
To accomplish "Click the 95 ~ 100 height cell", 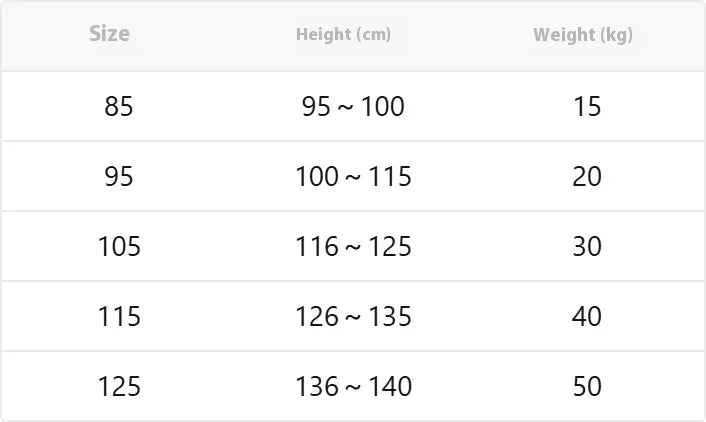I will [x=353, y=107].
